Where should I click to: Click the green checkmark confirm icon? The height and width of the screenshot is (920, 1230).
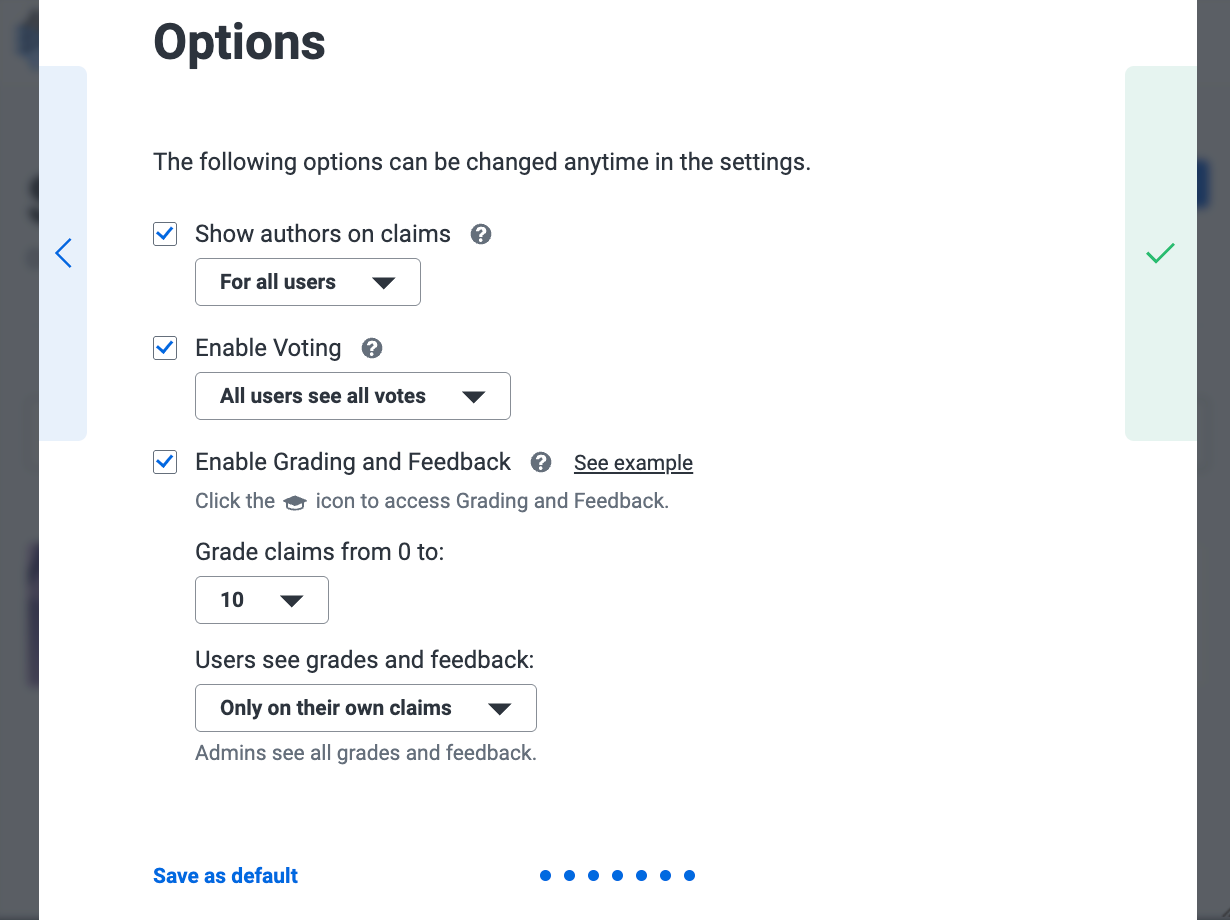1160,253
